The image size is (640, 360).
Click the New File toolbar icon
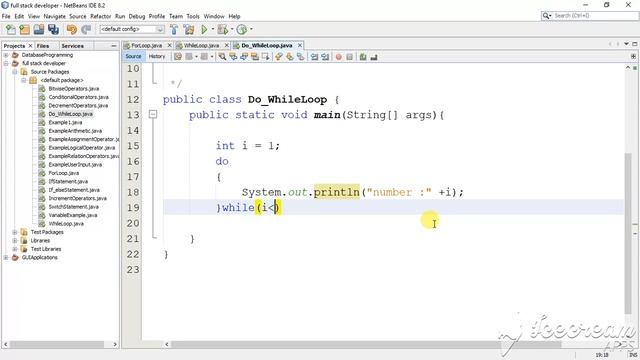pyautogui.click(x=11, y=29)
